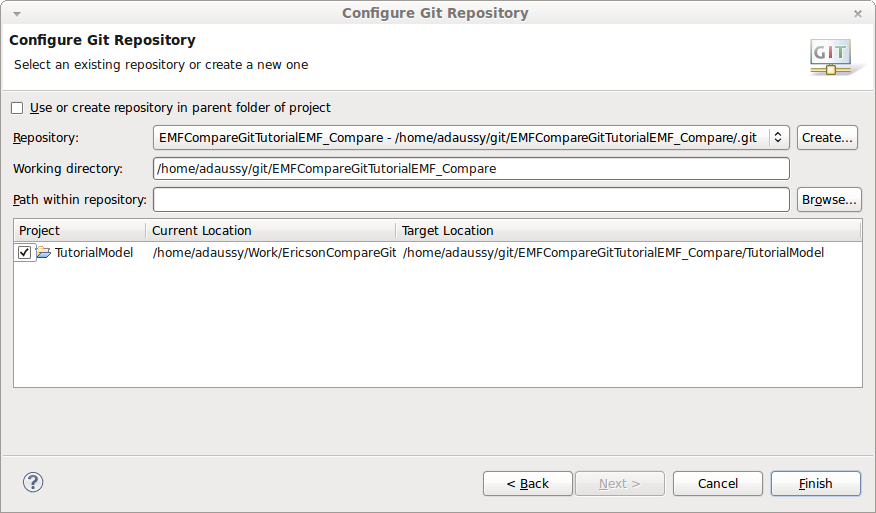Viewport: 876px width, 513px height.
Task: Click into the Path within repository field
Action: (471, 200)
